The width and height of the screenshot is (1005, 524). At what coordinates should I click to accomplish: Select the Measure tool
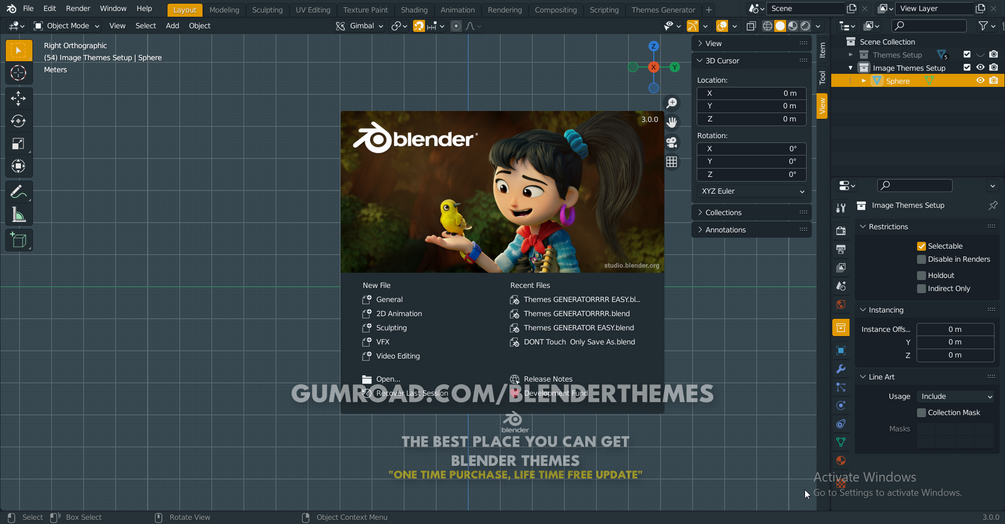19,215
